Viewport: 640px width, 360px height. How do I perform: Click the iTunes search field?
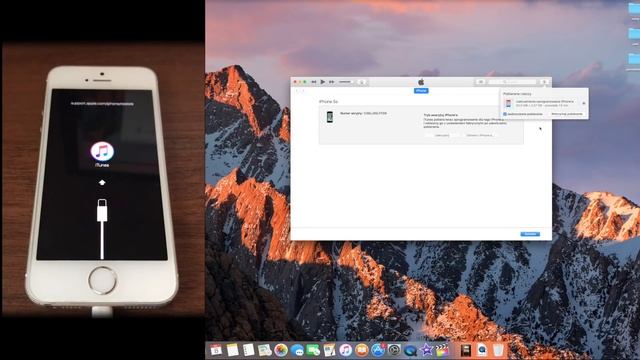pos(512,82)
